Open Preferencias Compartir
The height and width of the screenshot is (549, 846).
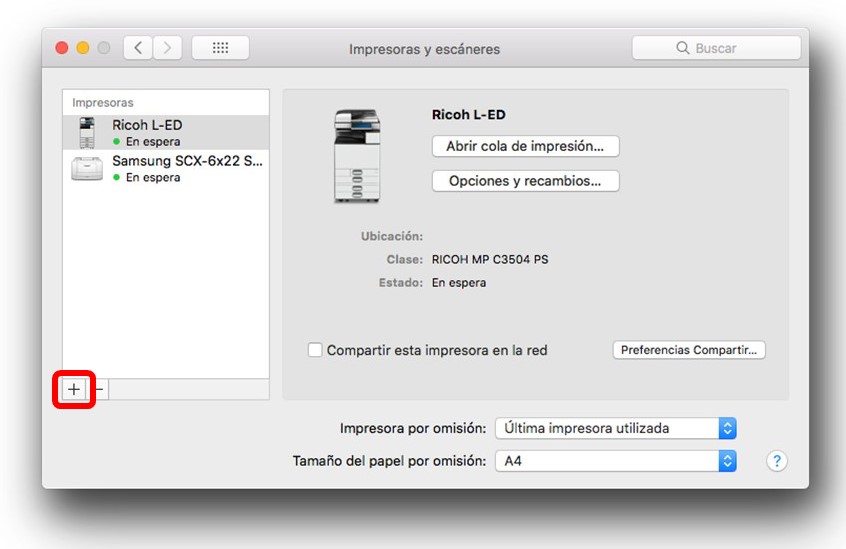click(x=689, y=350)
